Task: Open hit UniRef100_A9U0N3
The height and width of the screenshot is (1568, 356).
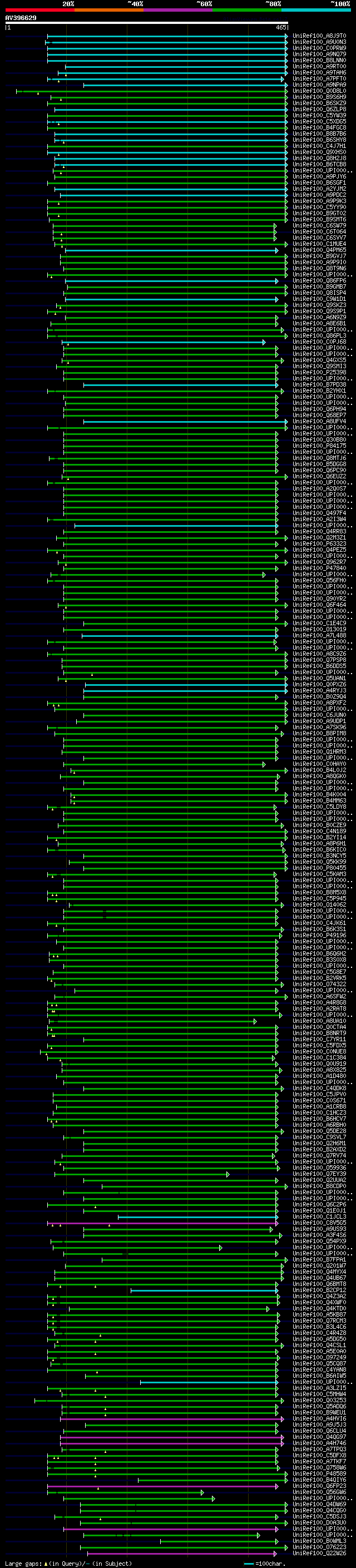Action: coord(319,42)
